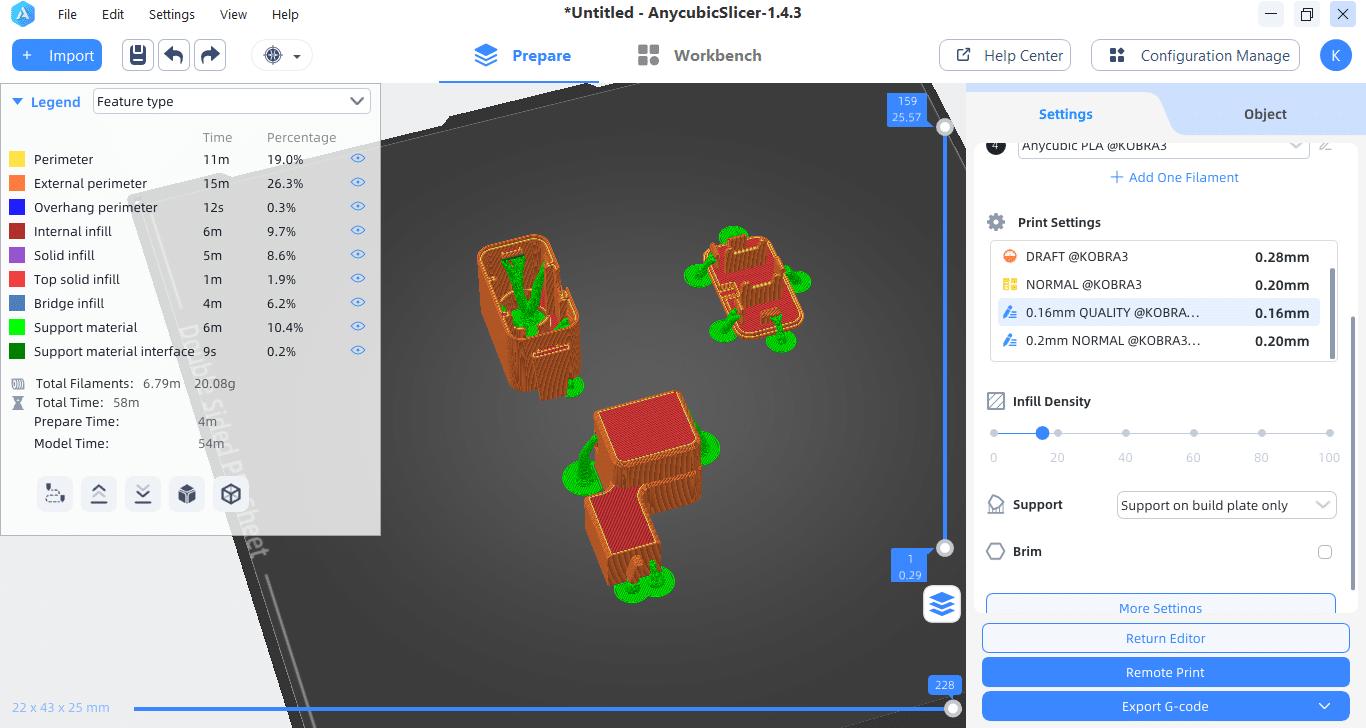Click the layers stack icon in viewport

[942, 604]
